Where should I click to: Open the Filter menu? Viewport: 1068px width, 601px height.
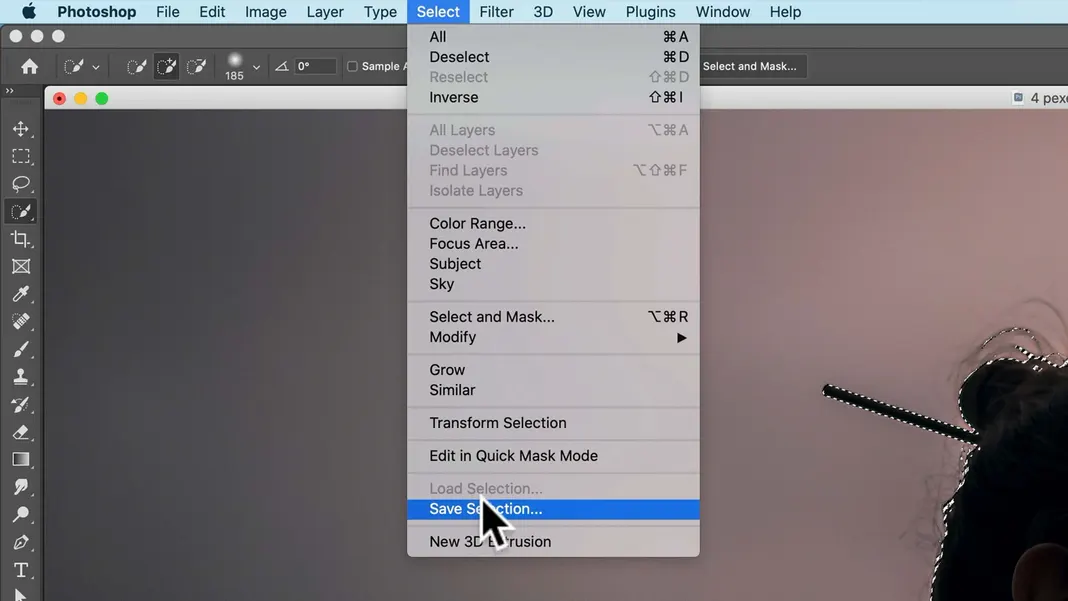(497, 12)
